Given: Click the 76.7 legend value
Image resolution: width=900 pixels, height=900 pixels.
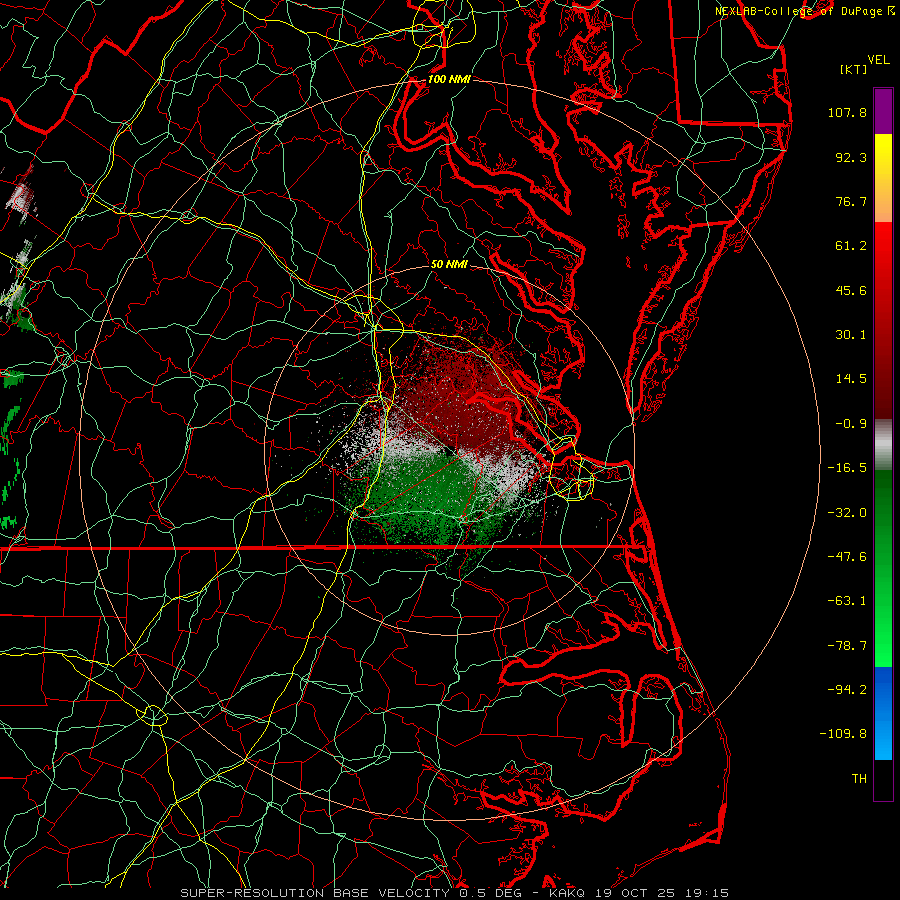Looking at the screenshot, I should tap(851, 201).
